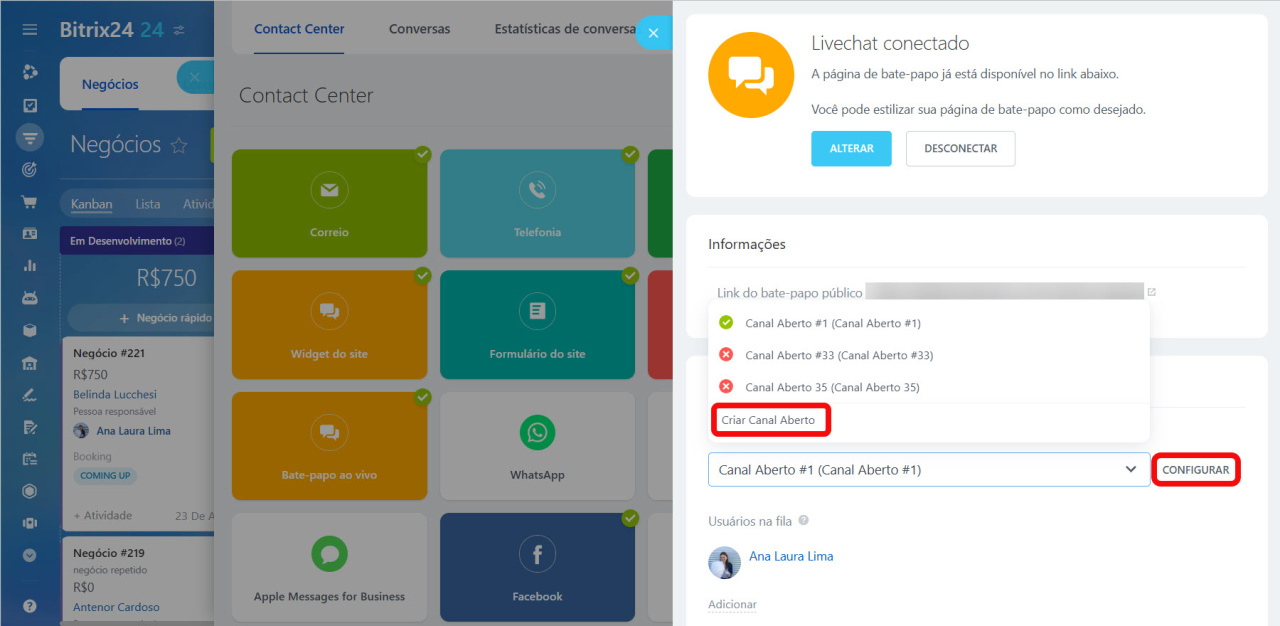Add activity with + Atividade
The width and height of the screenshot is (1280, 626).
pyautogui.click(x=102, y=516)
